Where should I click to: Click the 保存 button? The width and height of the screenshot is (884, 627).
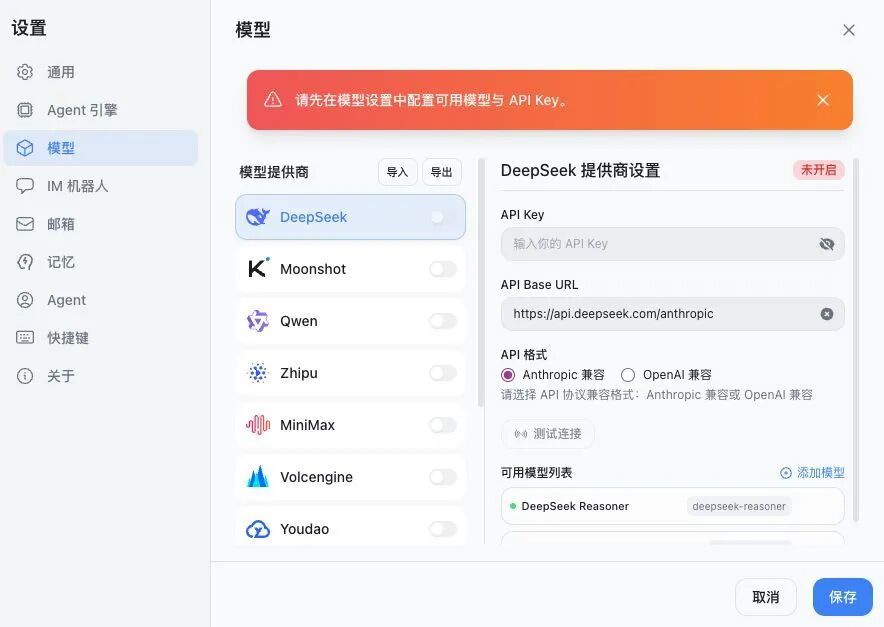[x=842, y=597]
